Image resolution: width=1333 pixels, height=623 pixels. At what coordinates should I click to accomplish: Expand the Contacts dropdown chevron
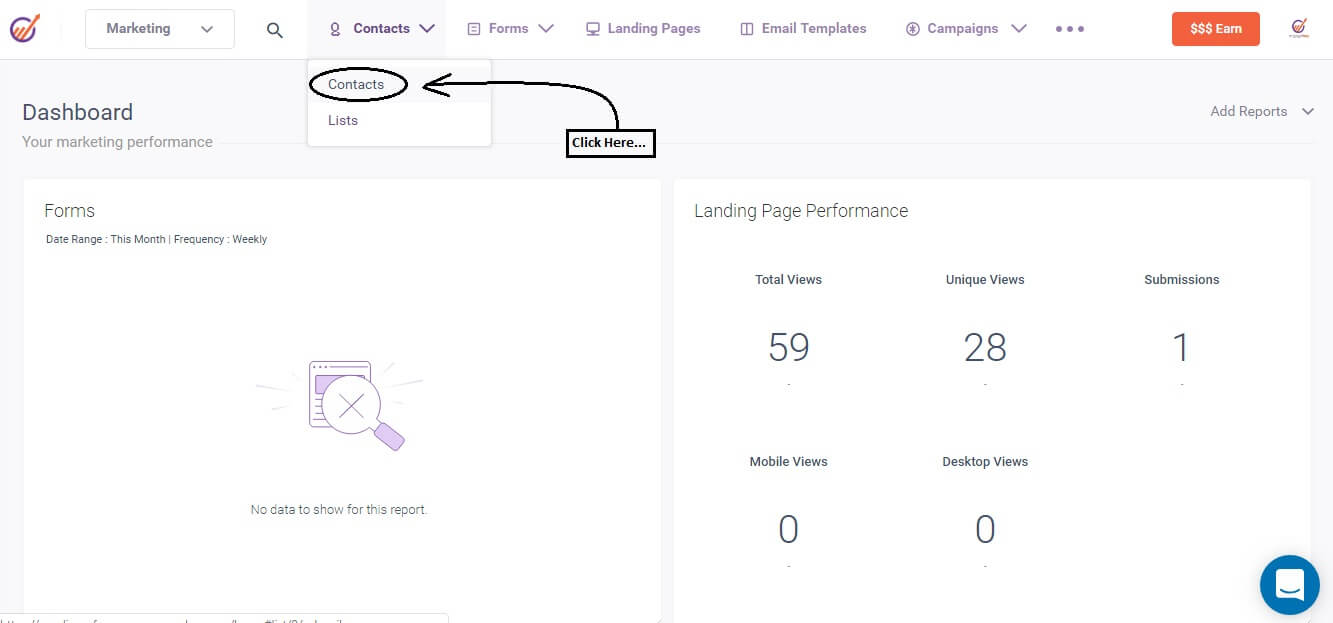pyautogui.click(x=427, y=28)
